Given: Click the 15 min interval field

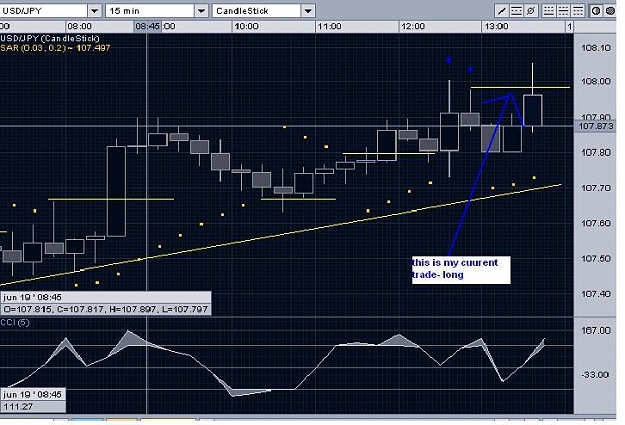Looking at the screenshot, I should coord(150,11).
